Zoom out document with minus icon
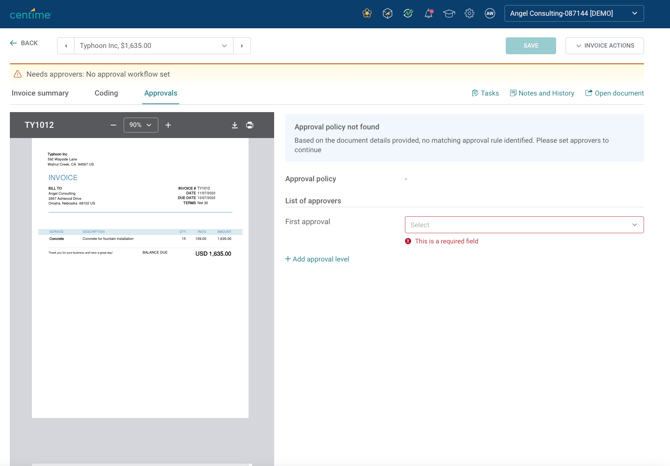The height and width of the screenshot is (466, 670). 113,125
